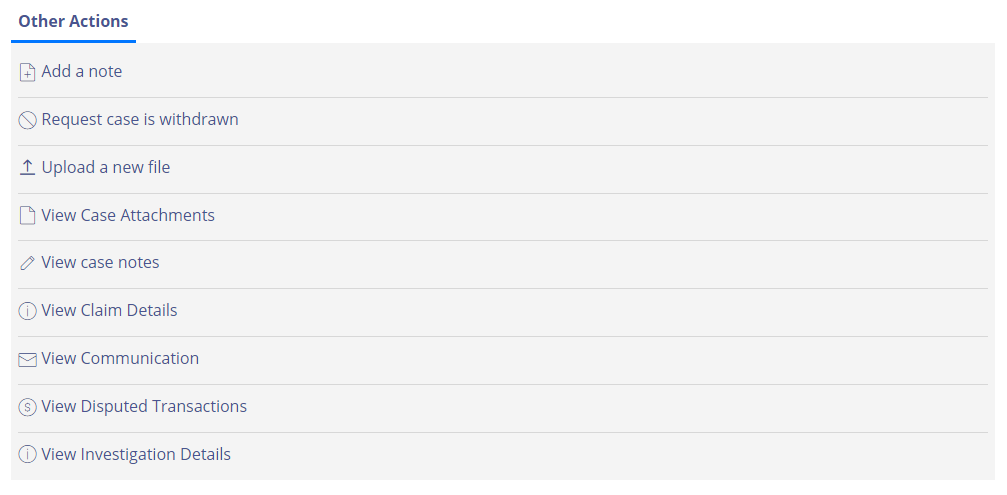Select Upload a new file
Viewport: 1007px width, 495px height.
click(x=106, y=168)
